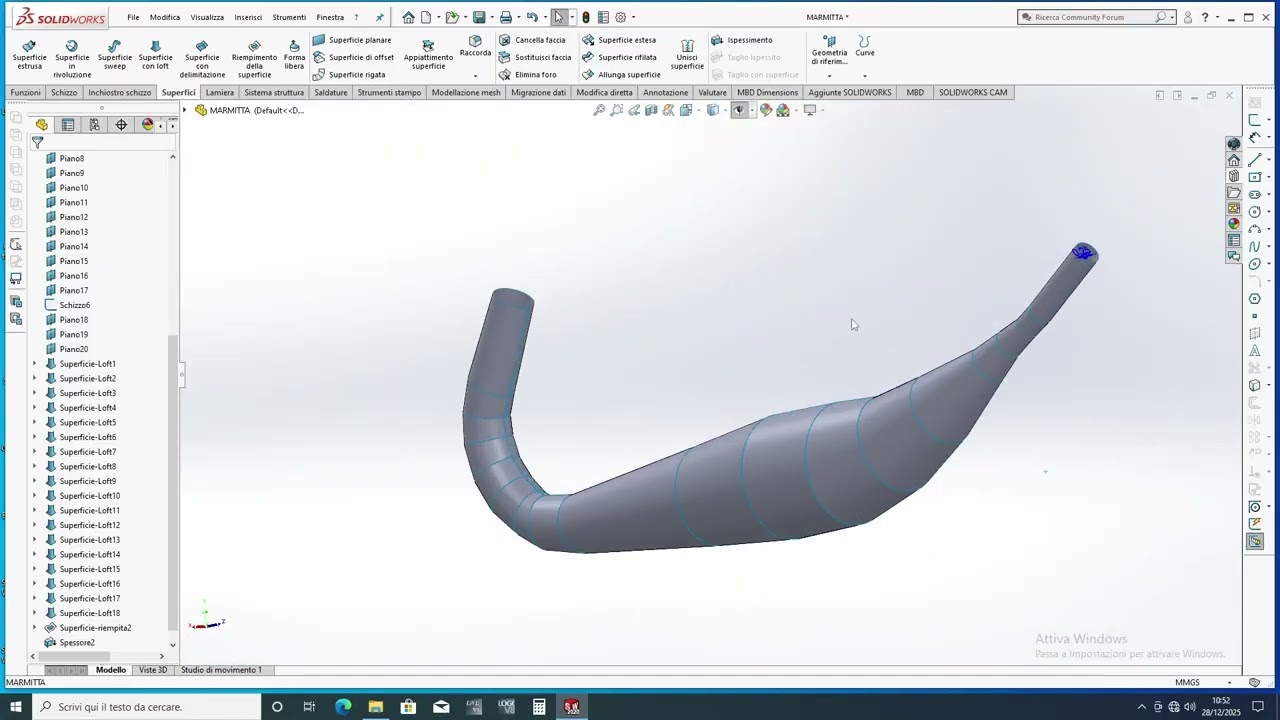Select the Superficie sweep tool
The width and height of the screenshot is (1280, 720).
(x=115, y=55)
